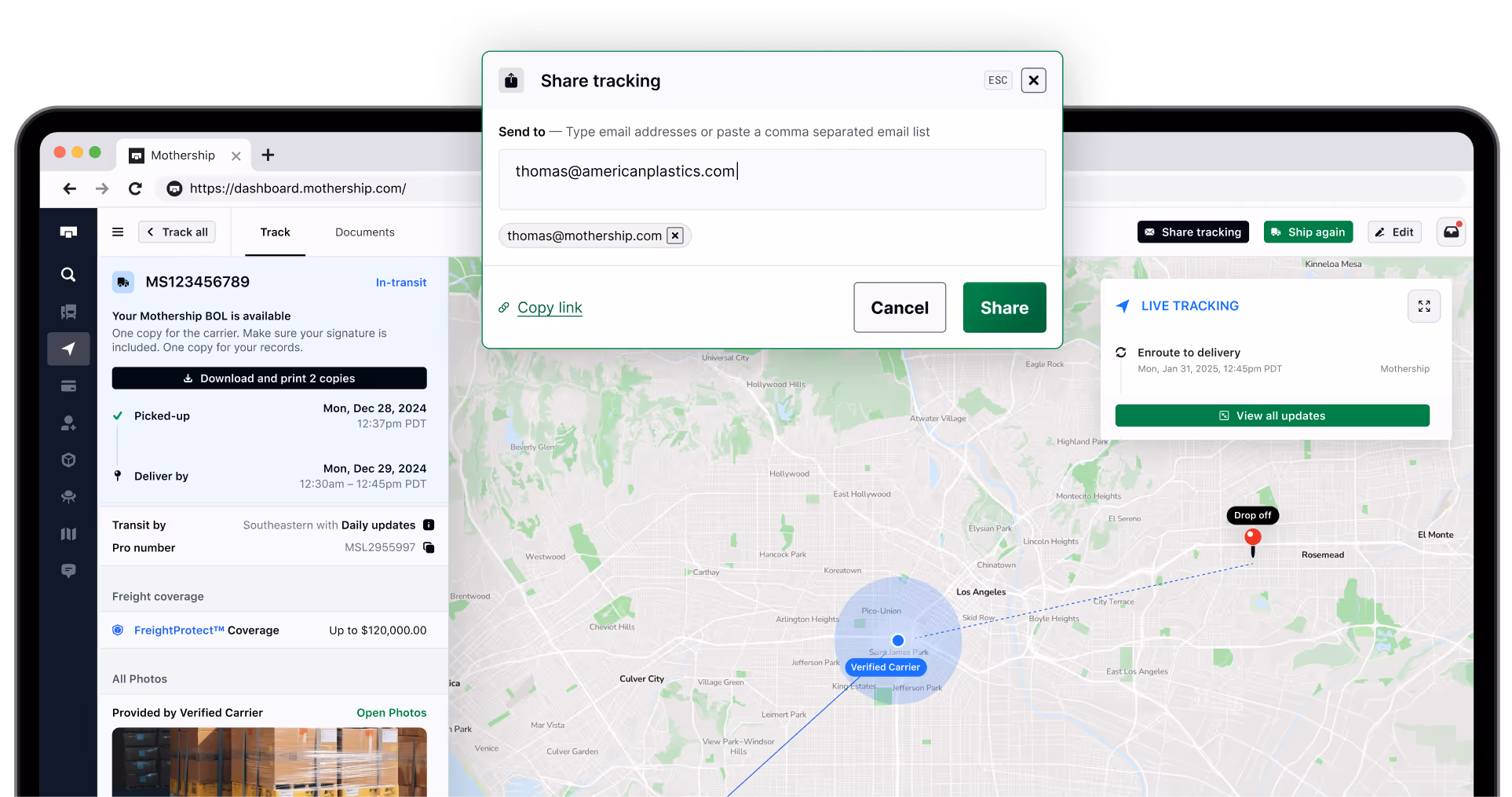Expand the live tracking map fullscreen icon
This screenshot has width=1512, height=797.
pyautogui.click(x=1424, y=306)
